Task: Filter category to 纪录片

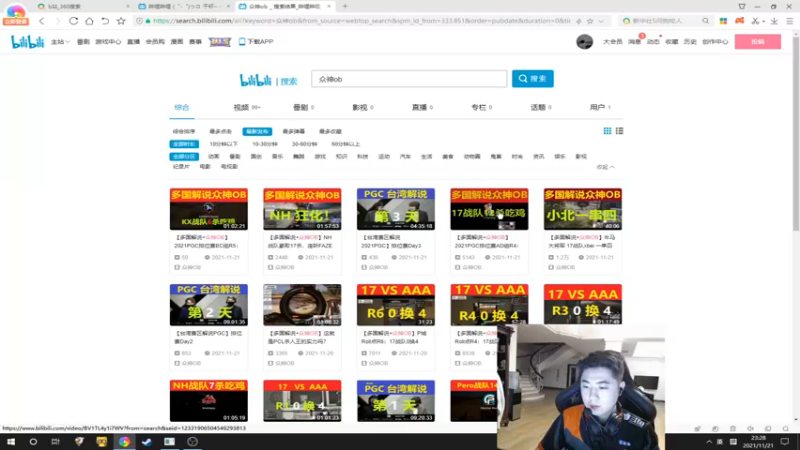Action: 181,167
